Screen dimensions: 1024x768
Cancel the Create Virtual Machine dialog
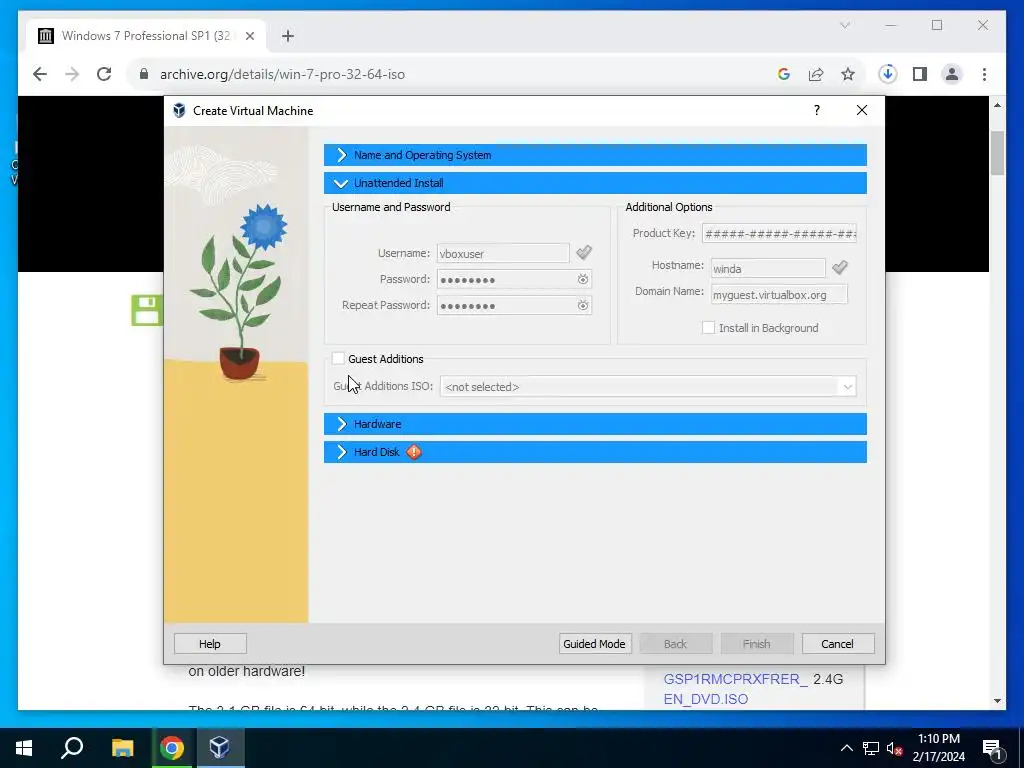[837, 644]
